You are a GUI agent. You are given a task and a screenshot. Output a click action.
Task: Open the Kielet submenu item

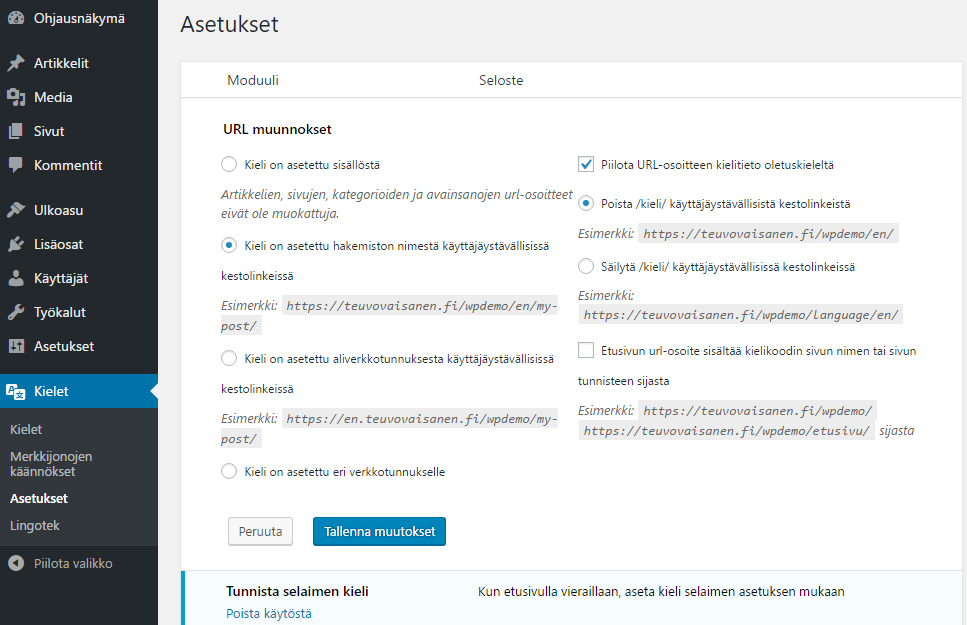pyautogui.click(x=26, y=429)
